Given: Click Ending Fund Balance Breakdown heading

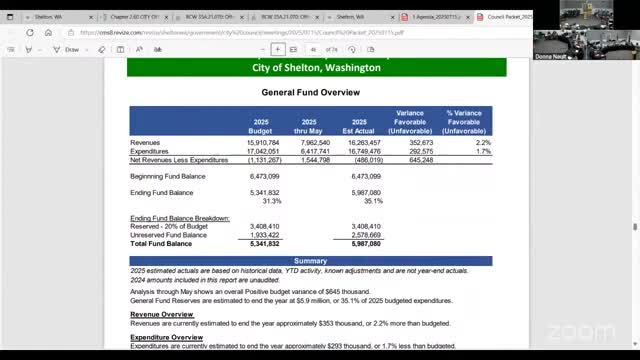Looking at the screenshot, I should [180, 218].
